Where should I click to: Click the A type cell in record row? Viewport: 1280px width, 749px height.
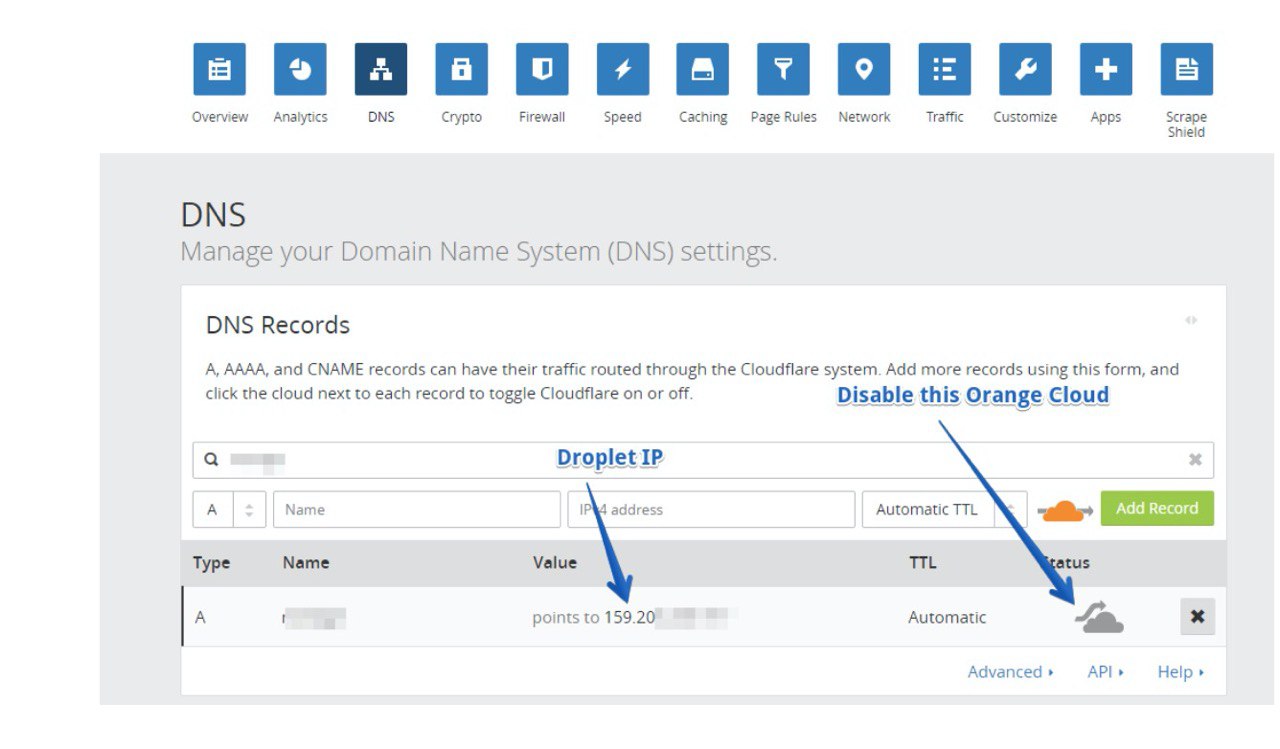pyautogui.click(x=200, y=617)
